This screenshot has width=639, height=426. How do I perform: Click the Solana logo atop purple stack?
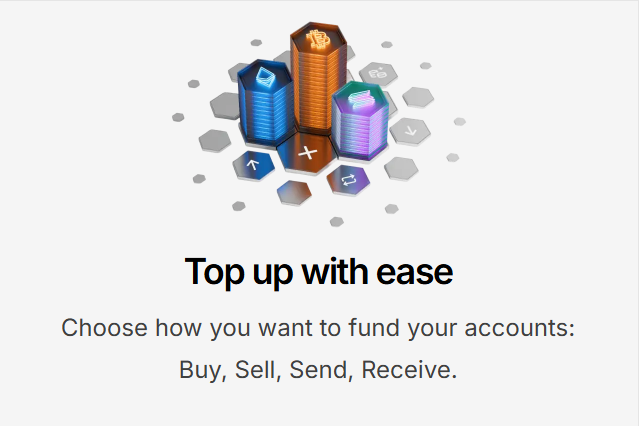(x=359, y=100)
